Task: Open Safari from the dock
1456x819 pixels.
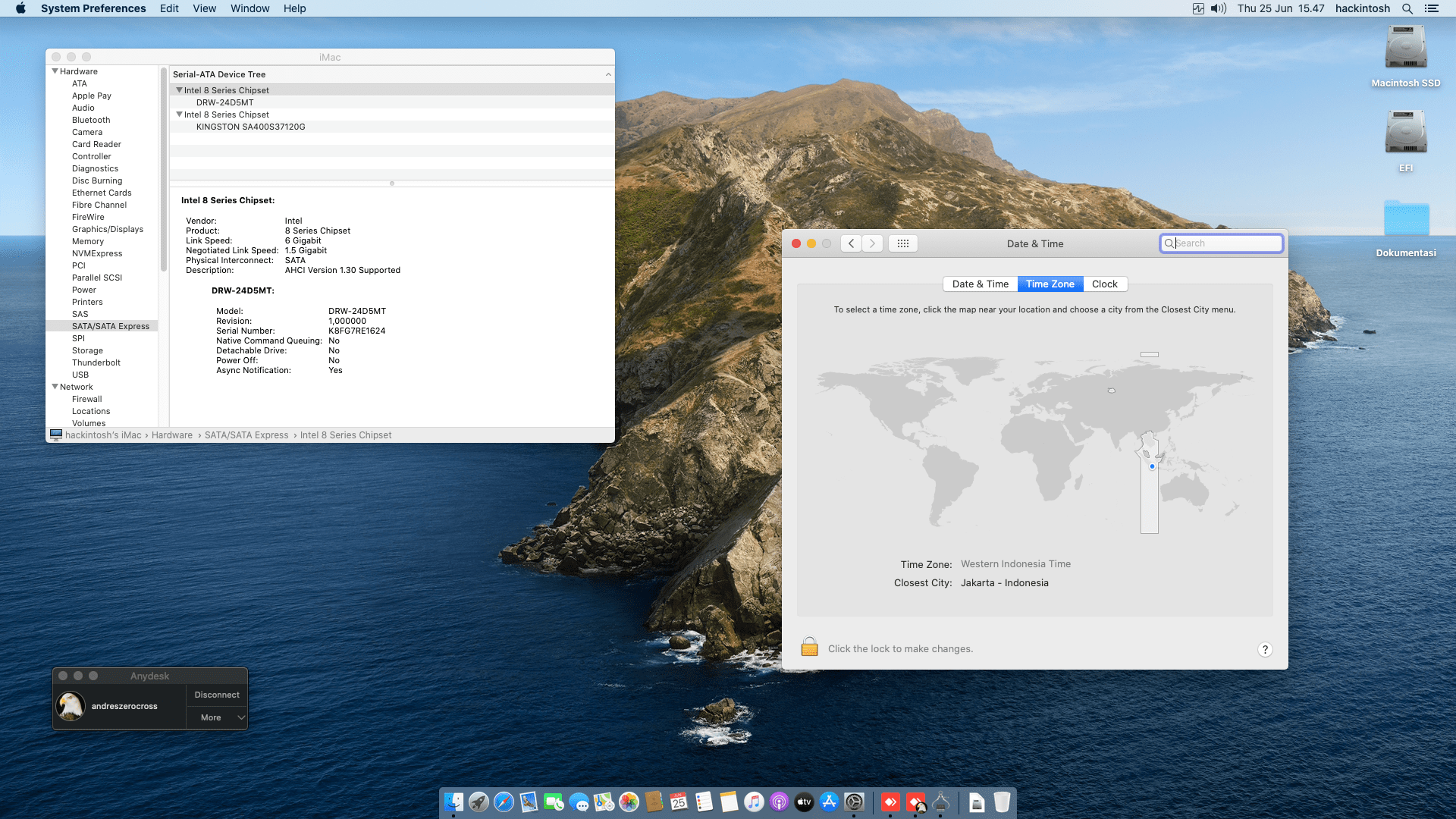Action: [504, 802]
